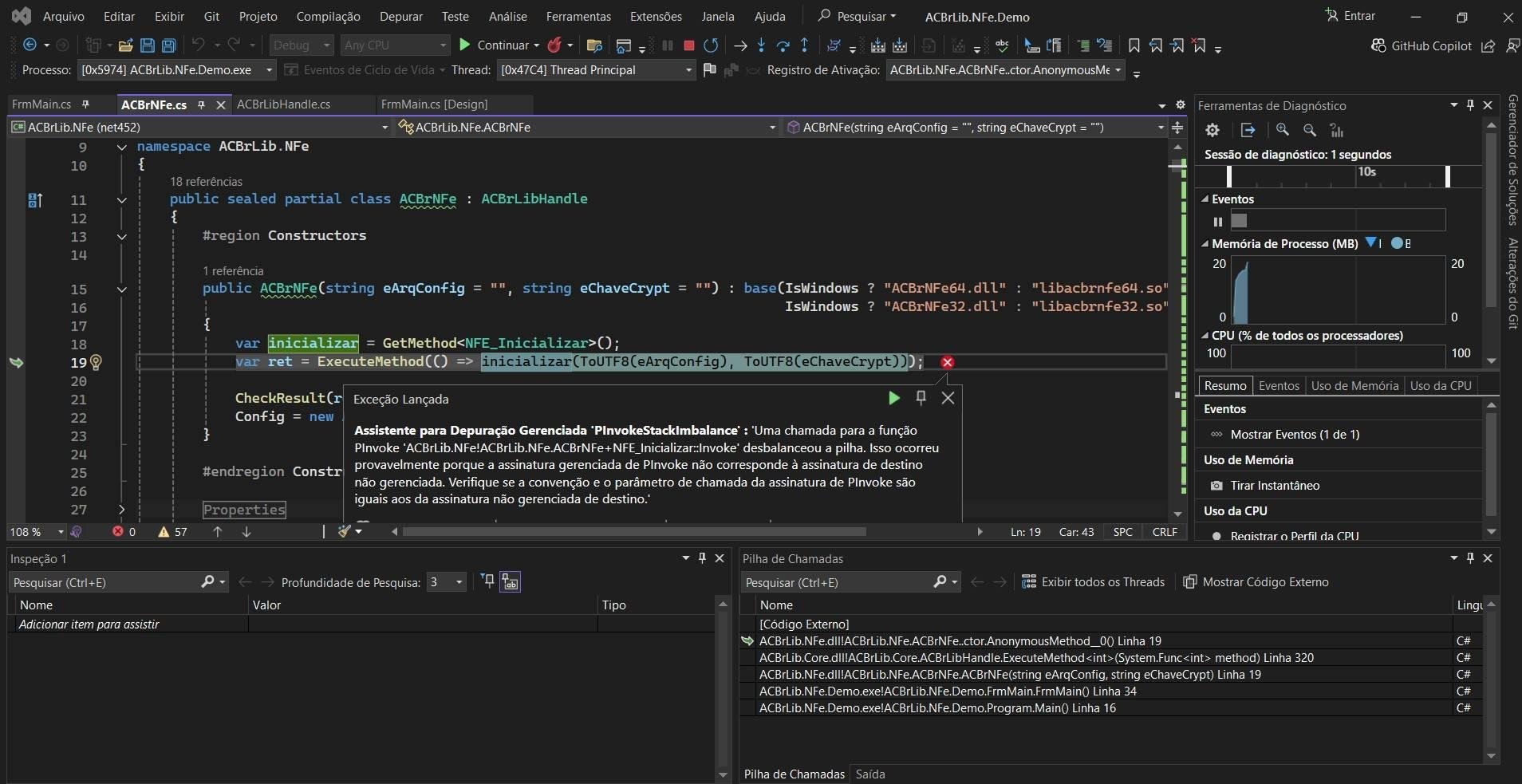Pause the Eventos track in diagnostics

1217,221
